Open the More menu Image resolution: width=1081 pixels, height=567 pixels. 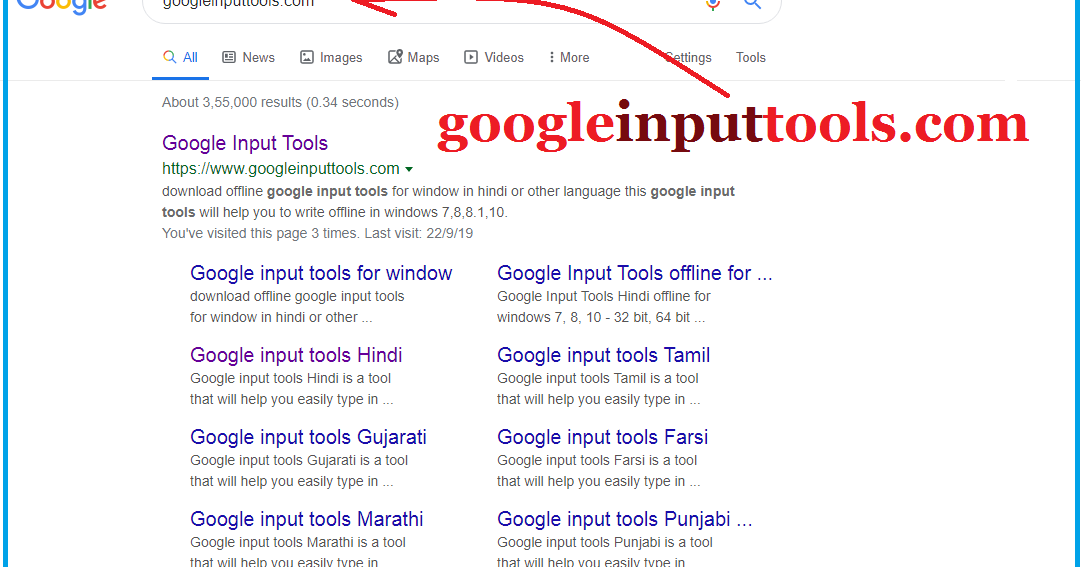pyautogui.click(x=569, y=58)
